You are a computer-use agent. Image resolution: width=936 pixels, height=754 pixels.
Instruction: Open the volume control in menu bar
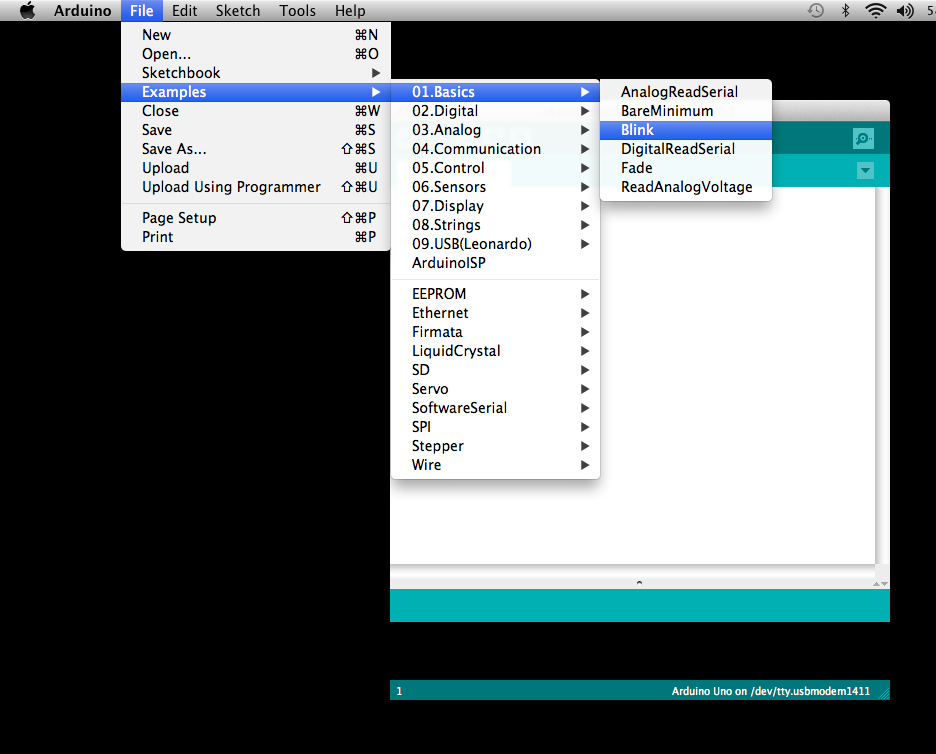[905, 11]
